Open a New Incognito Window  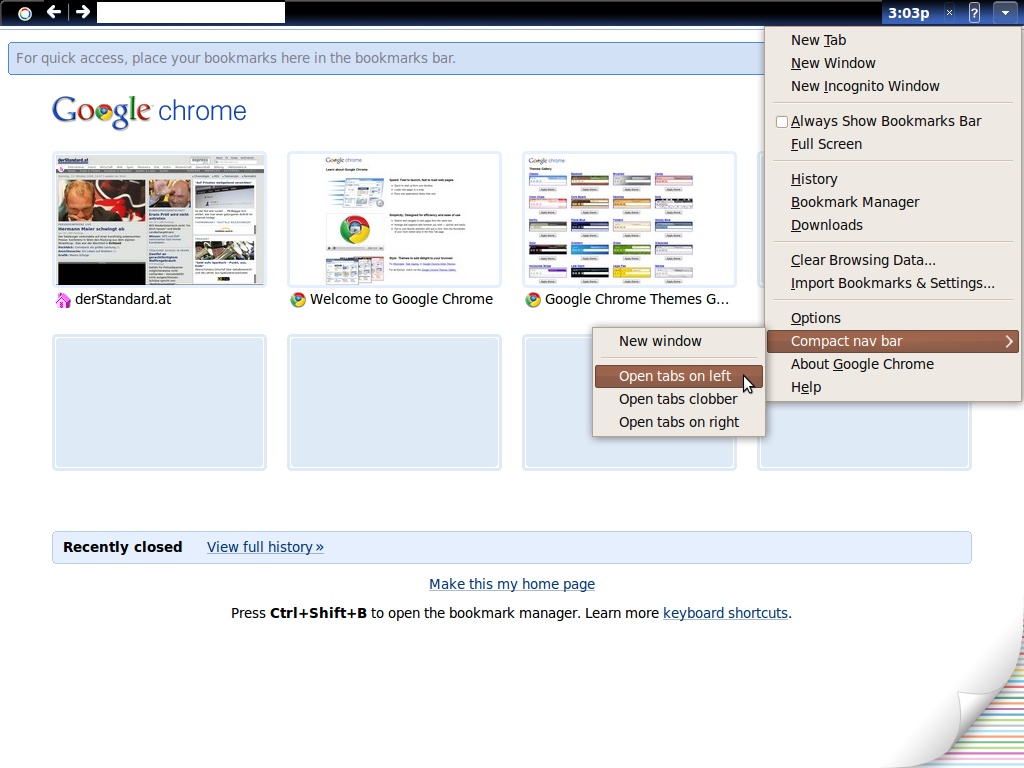(x=865, y=86)
